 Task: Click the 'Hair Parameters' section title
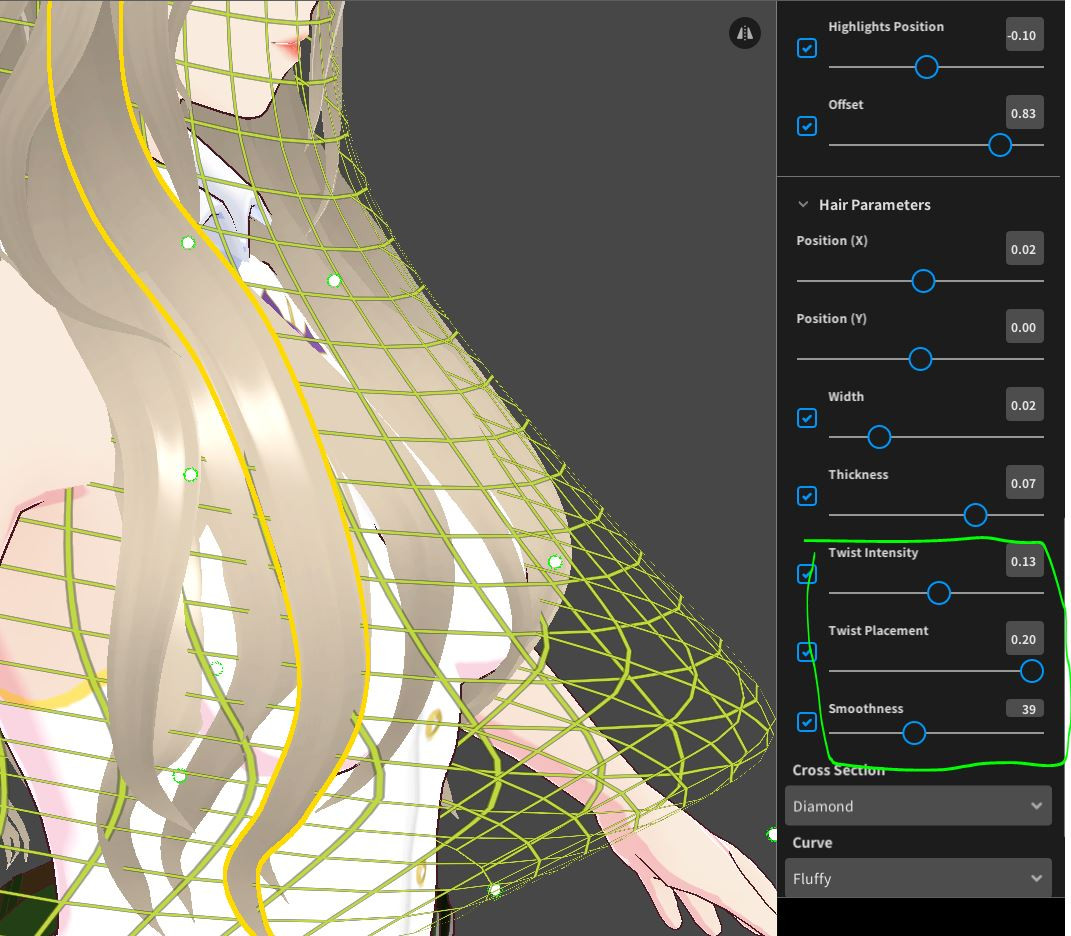874,204
